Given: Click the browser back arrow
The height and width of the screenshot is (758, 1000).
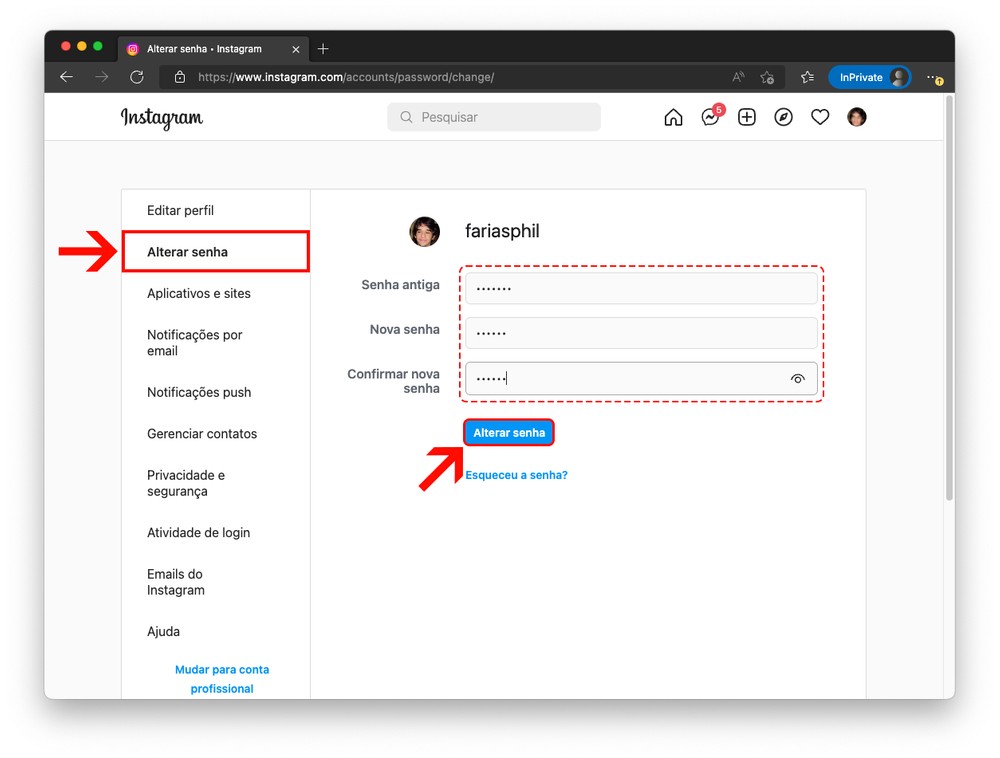Looking at the screenshot, I should point(67,77).
